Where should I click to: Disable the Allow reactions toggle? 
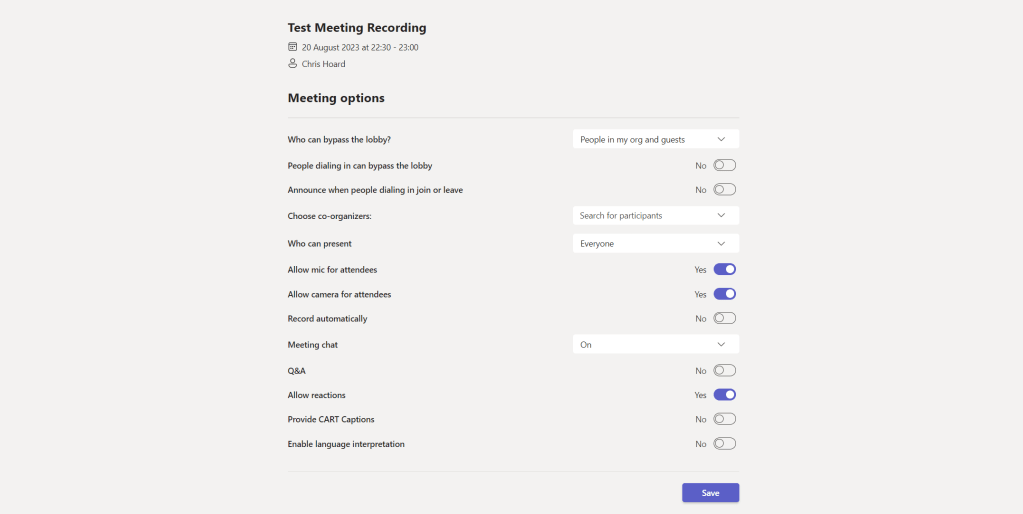pos(724,395)
